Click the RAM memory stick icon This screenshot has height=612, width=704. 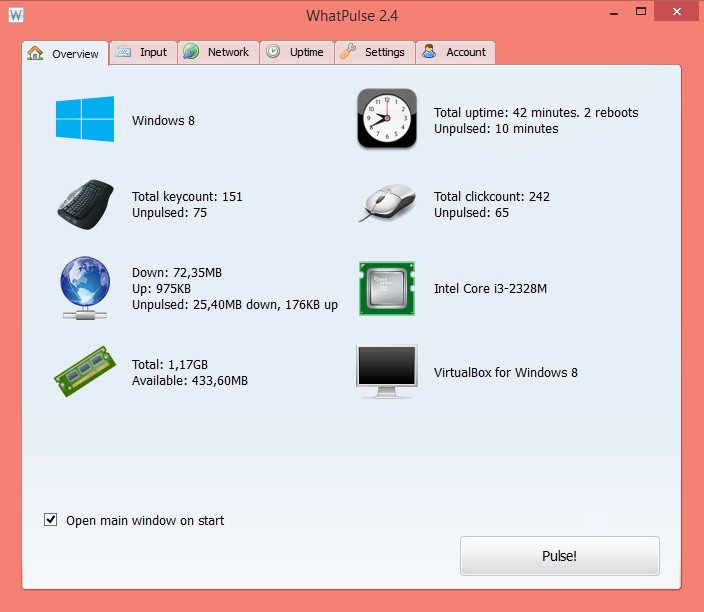(x=85, y=371)
